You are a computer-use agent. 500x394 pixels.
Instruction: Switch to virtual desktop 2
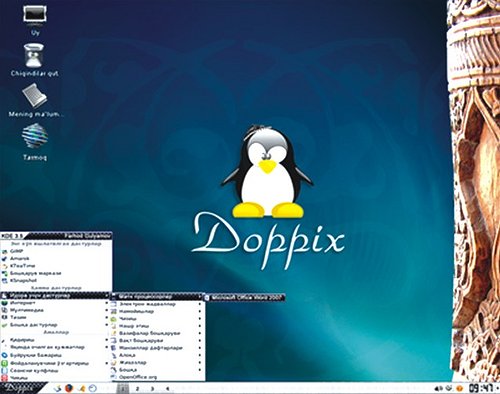(137, 389)
